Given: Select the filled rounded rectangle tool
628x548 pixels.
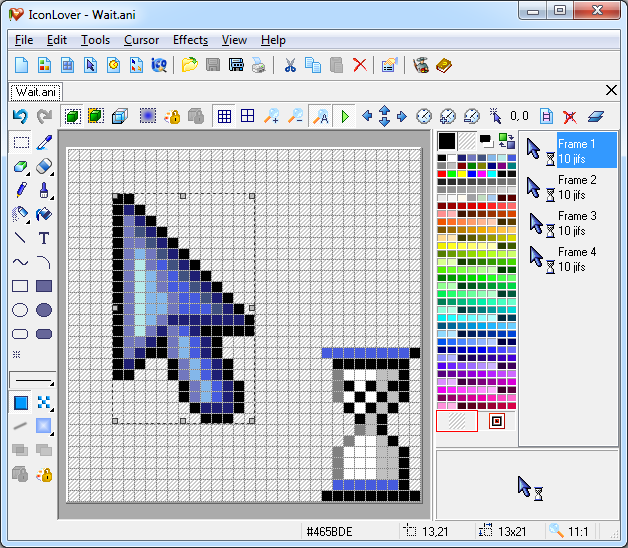Looking at the screenshot, I should [x=44, y=334].
